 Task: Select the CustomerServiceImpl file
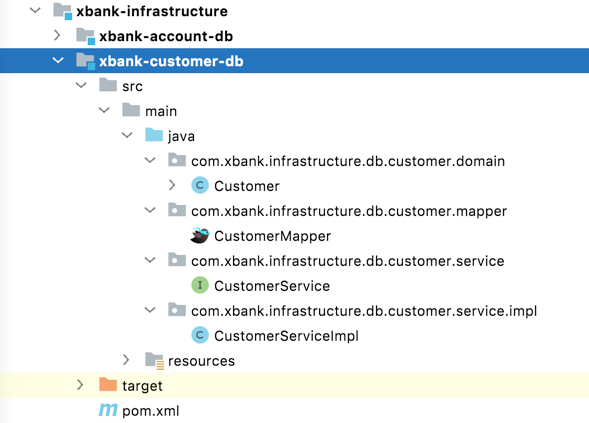click(x=286, y=336)
